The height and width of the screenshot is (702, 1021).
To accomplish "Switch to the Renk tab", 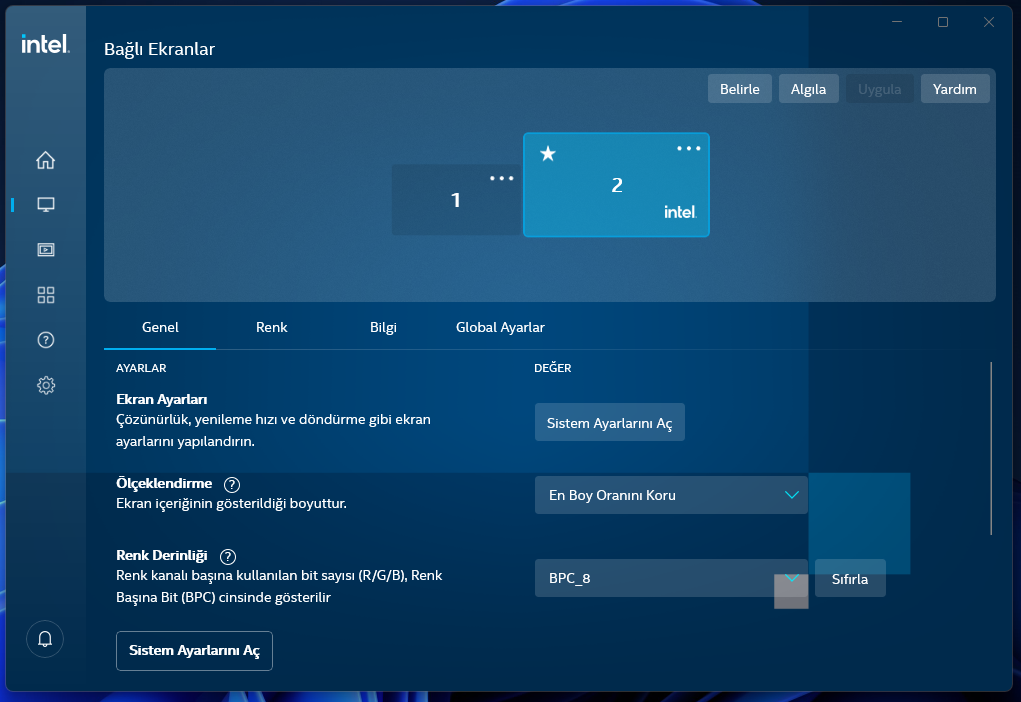I will tap(272, 328).
